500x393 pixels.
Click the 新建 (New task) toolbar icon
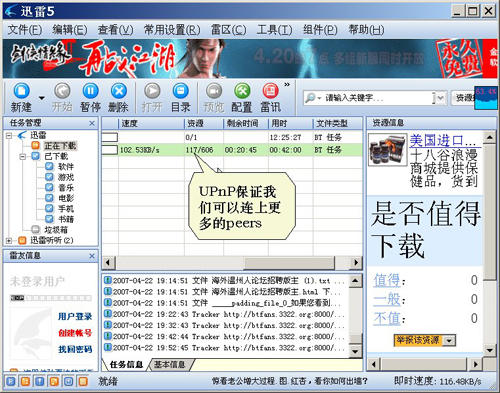coord(21,91)
